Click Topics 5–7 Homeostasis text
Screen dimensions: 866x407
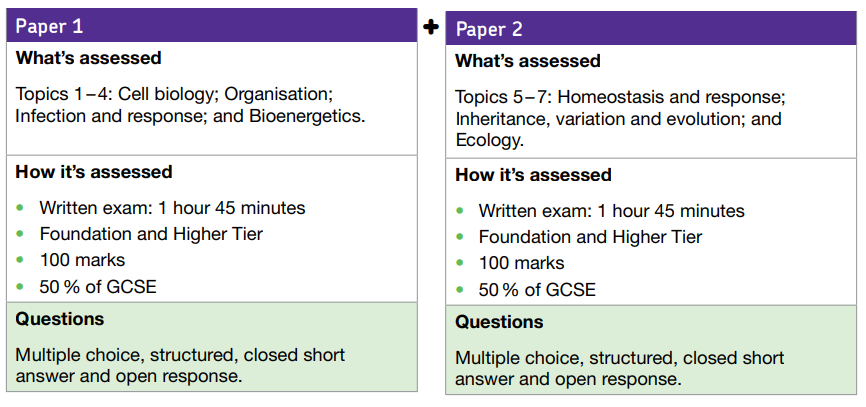[620, 119]
